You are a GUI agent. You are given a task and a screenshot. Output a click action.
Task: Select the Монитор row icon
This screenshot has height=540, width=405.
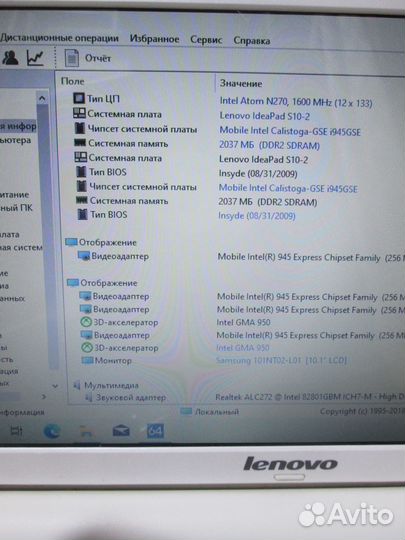point(87,361)
